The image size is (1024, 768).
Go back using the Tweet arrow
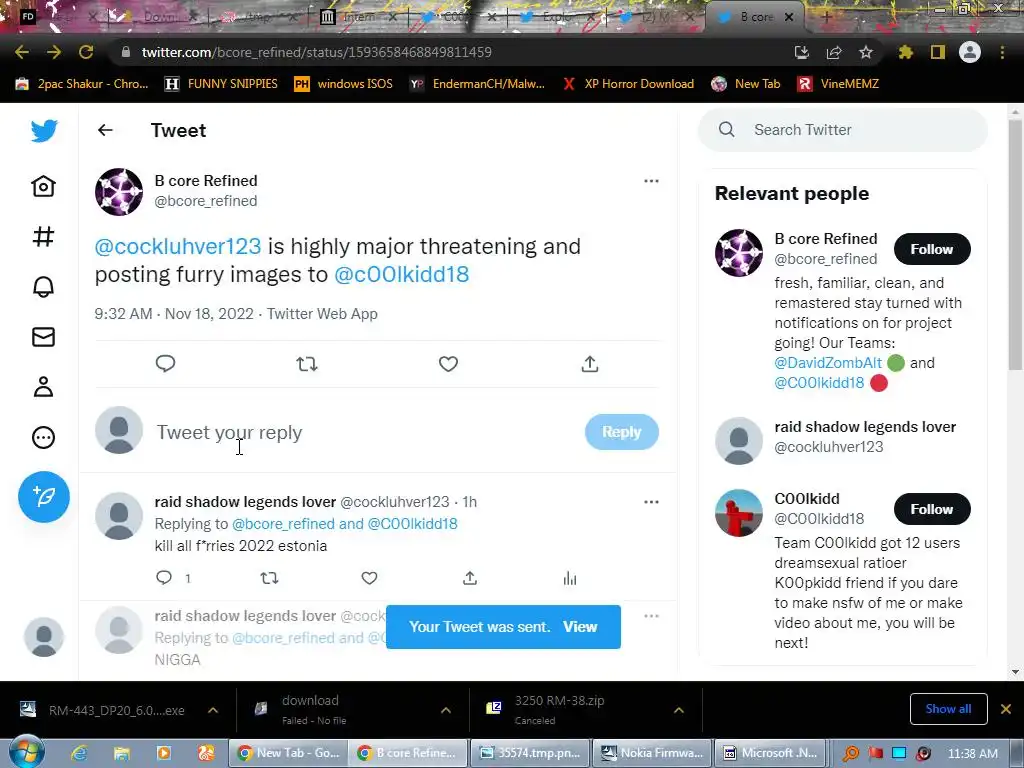[x=105, y=130]
